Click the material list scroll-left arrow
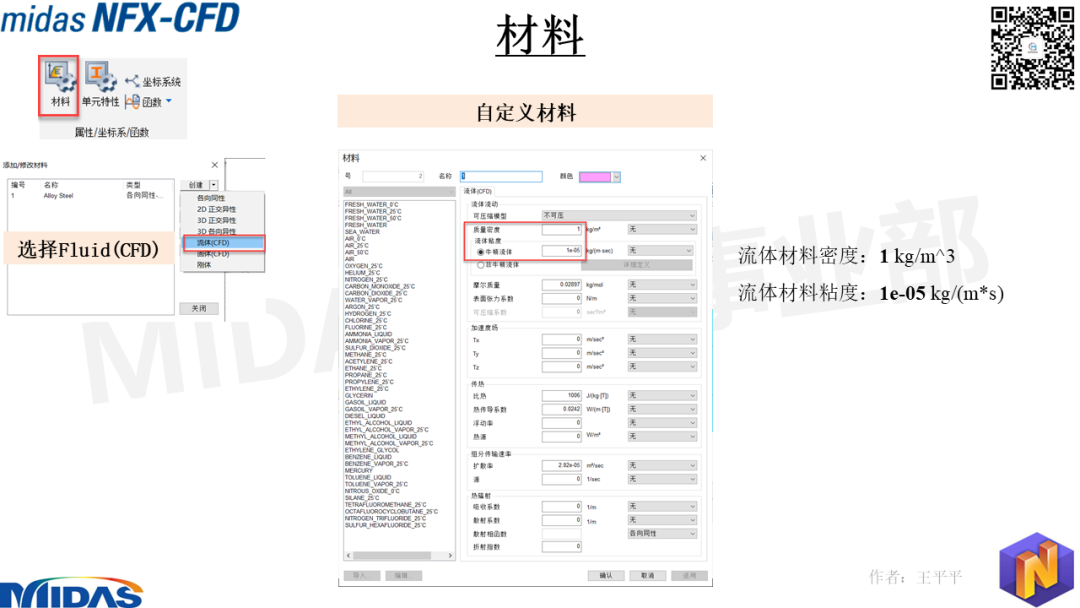The height and width of the screenshot is (608, 1080). click(349, 555)
